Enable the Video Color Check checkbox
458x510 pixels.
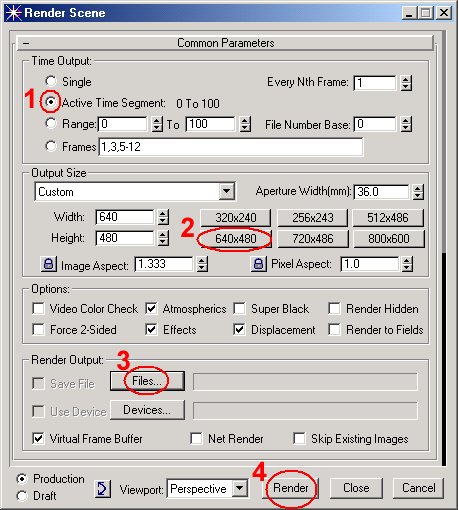tap(38, 308)
